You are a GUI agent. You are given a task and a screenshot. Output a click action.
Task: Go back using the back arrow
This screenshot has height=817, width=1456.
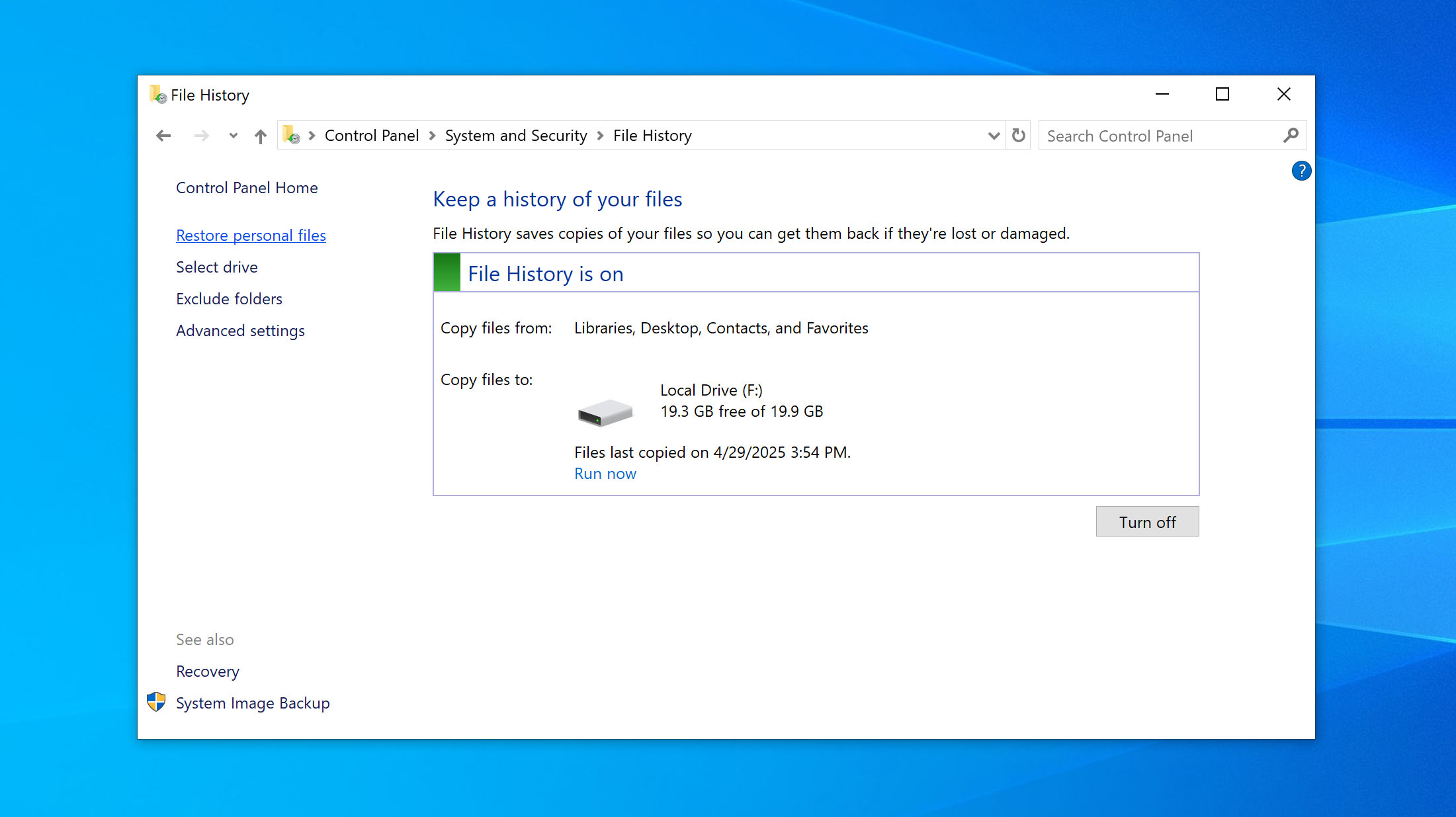(x=163, y=136)
